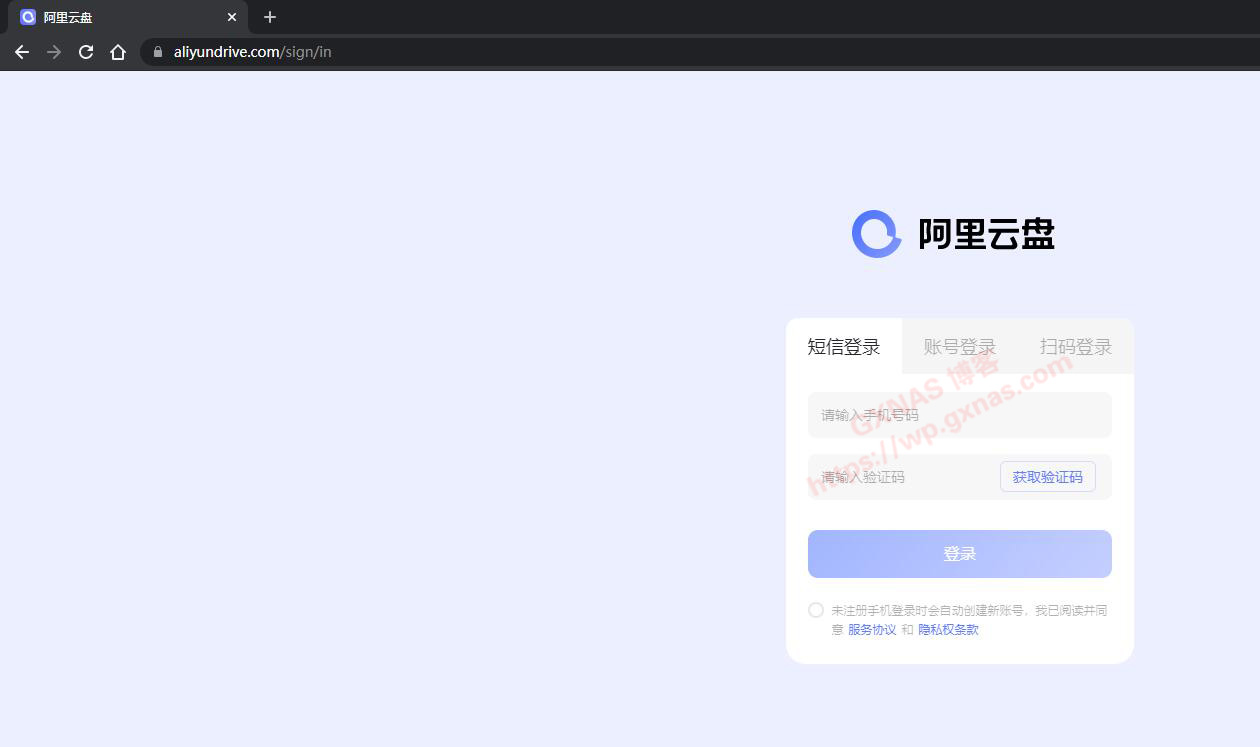
Task: Click the browser back arrow
Action: [22, 52]
